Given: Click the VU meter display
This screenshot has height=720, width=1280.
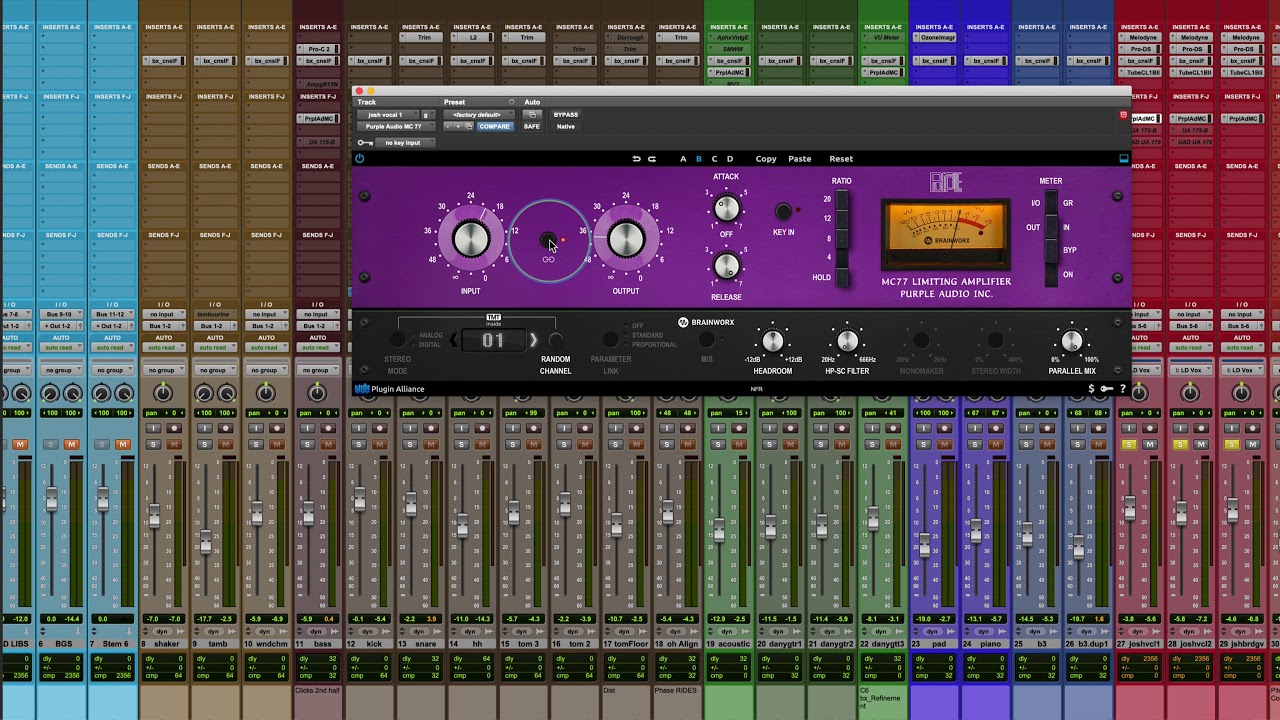Looking at the screenshot, I should coord(945,234).
